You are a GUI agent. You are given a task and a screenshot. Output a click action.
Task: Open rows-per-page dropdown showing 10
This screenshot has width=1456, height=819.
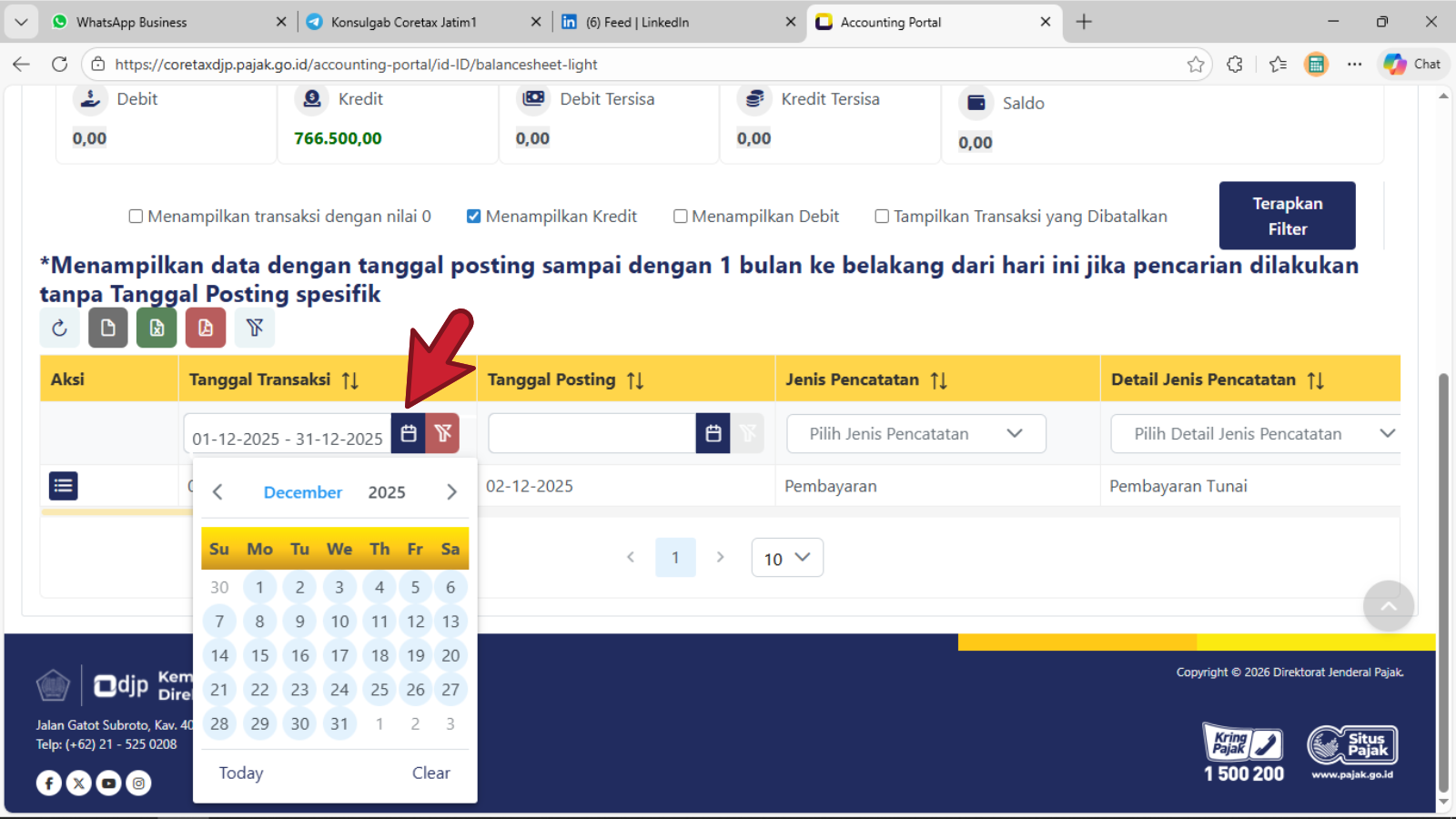click(x=787, y=558)
